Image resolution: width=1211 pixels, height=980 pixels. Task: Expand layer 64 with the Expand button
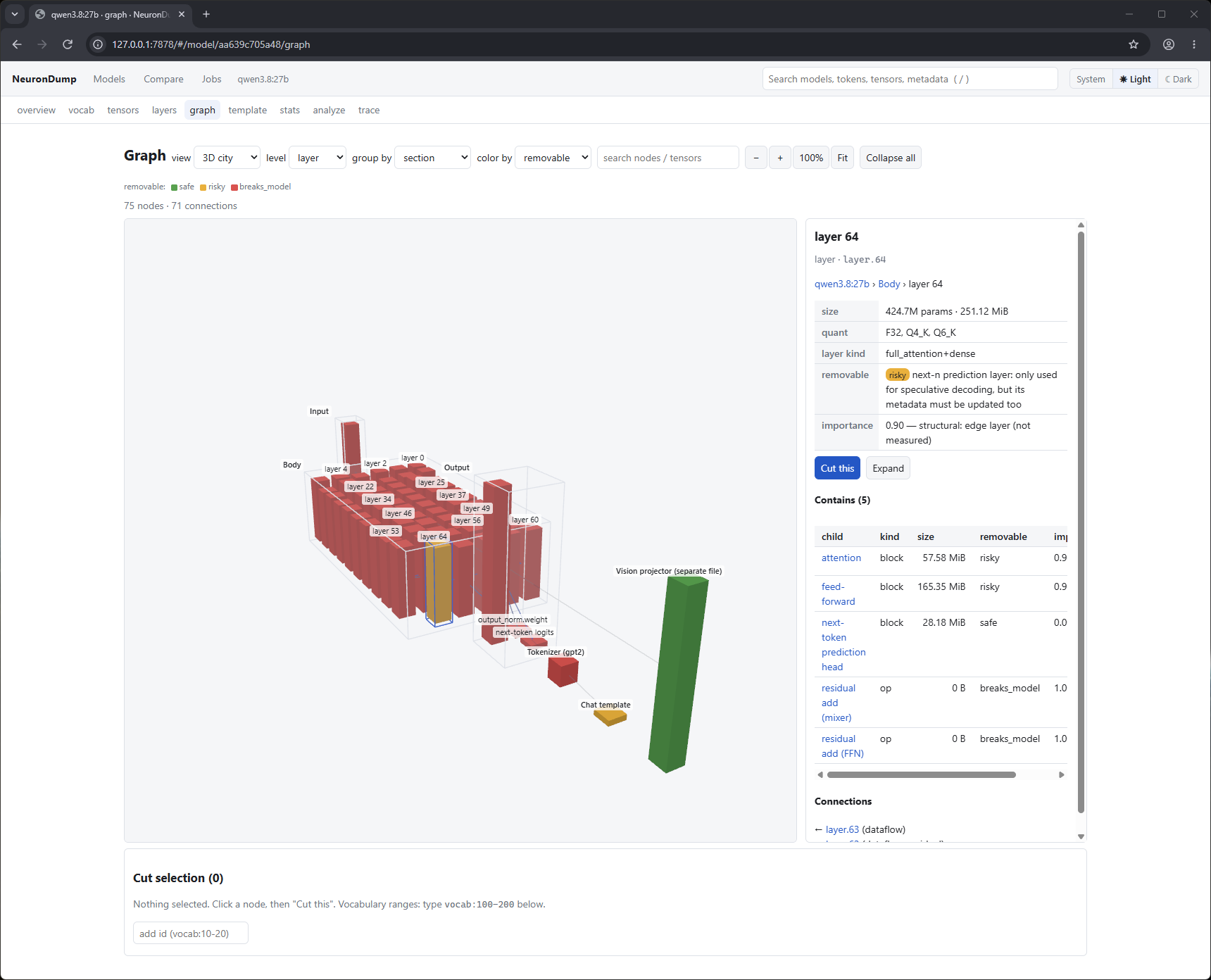[888, 468]
